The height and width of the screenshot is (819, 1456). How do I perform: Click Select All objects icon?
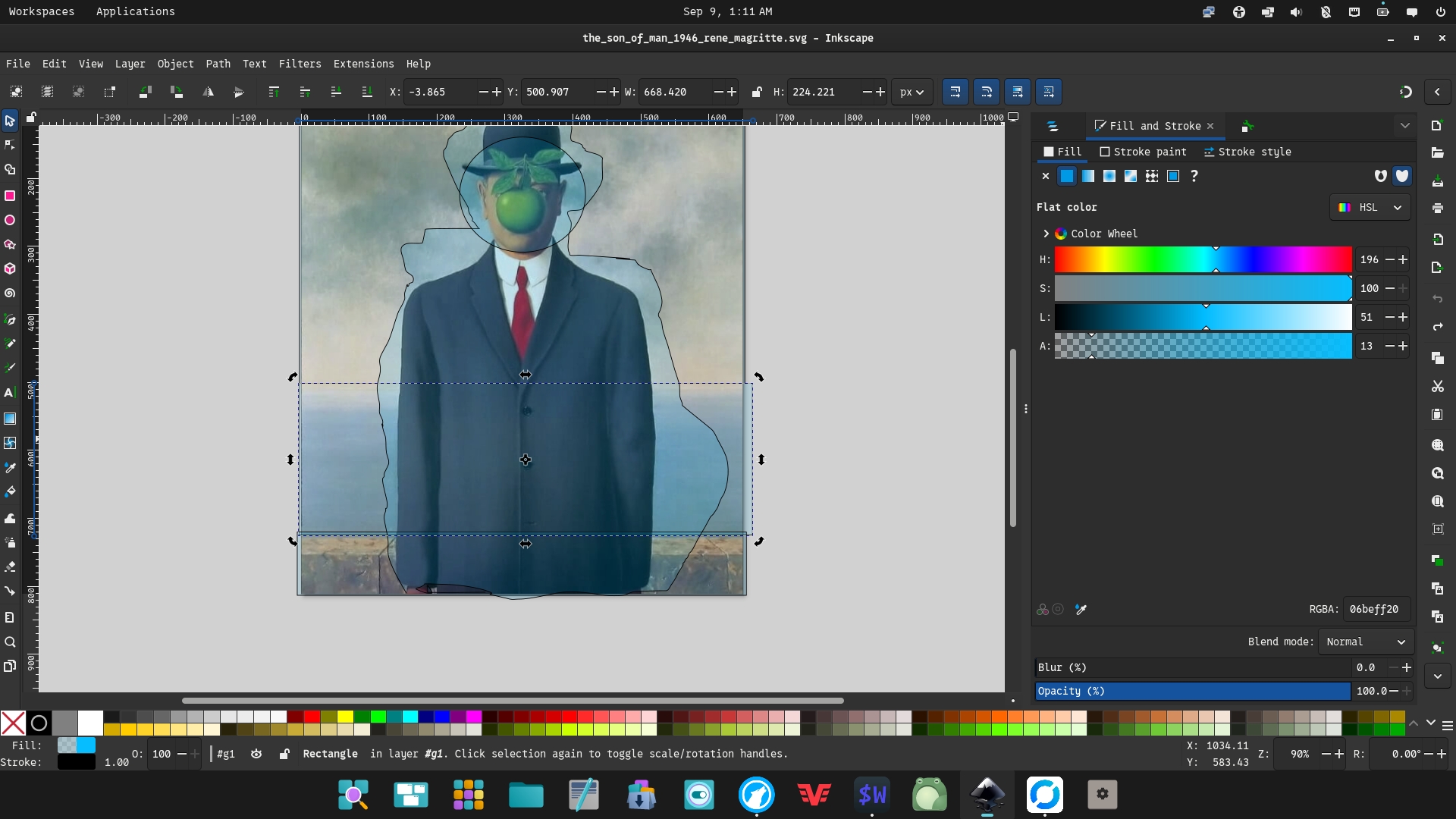click(x=16, y=92)
